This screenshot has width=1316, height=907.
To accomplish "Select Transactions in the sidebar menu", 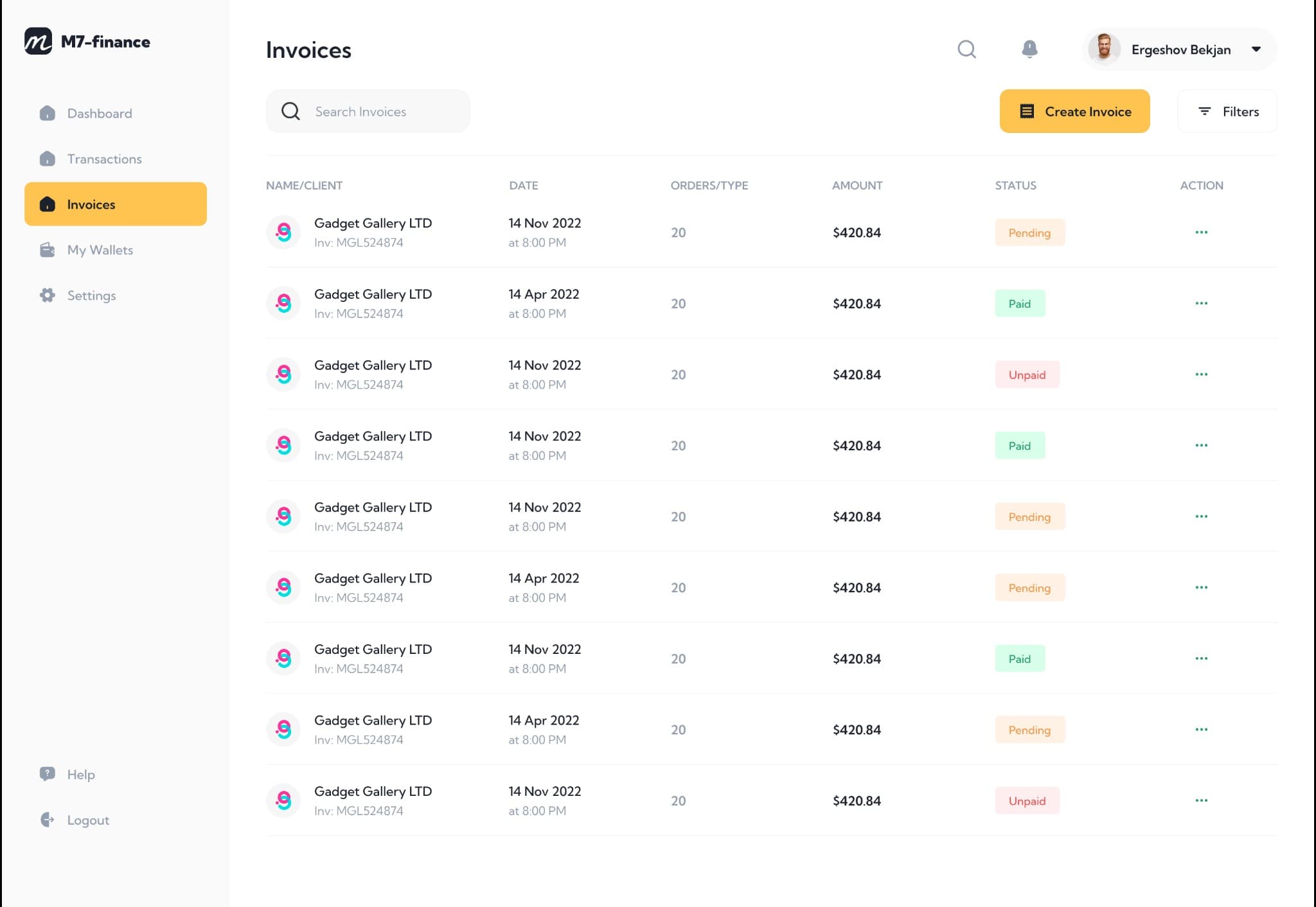I will pos(104,159).
